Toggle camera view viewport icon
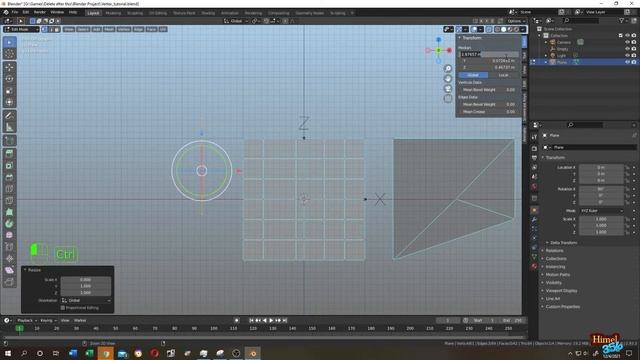 (448, 89)
